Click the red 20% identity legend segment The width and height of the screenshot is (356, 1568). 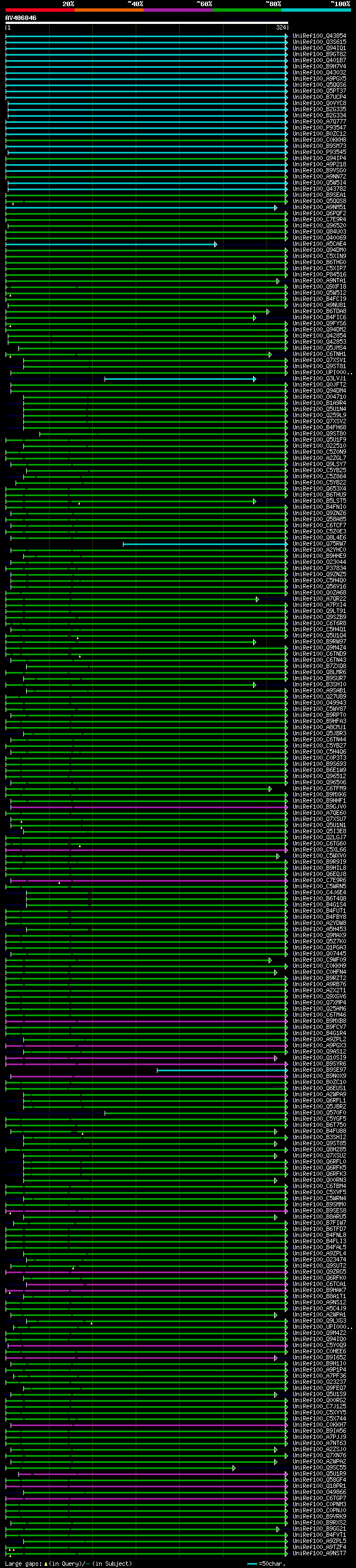[x=39, y=10]
